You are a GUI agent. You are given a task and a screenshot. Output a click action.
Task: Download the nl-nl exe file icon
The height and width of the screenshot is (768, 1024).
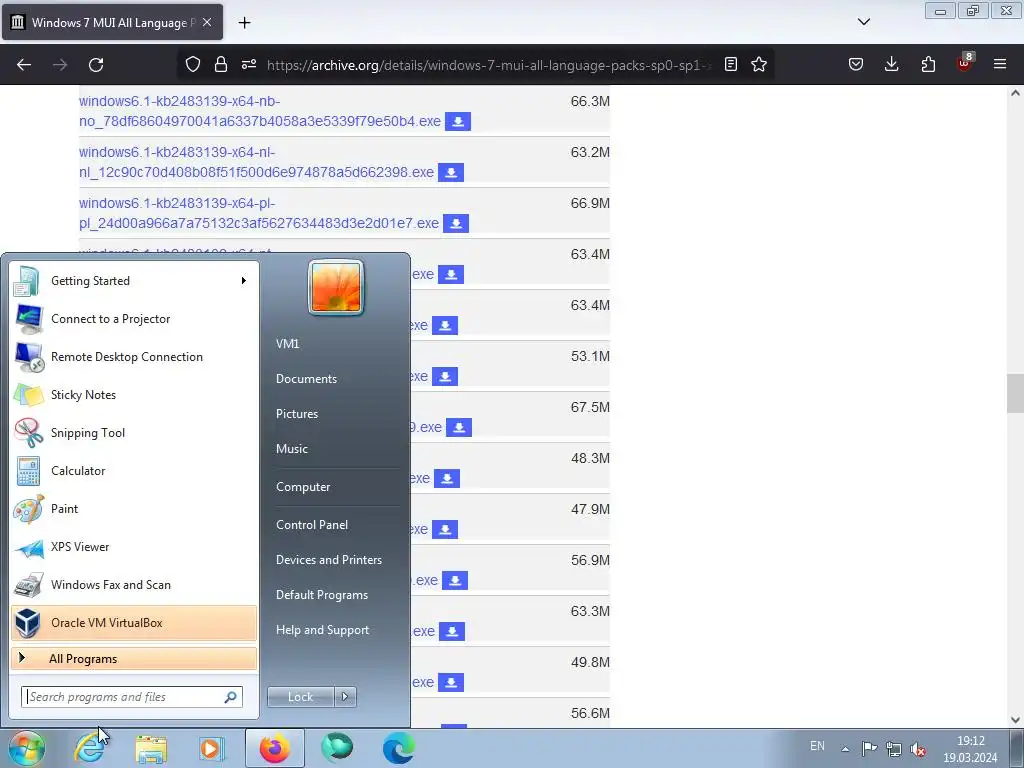(451, 172)
